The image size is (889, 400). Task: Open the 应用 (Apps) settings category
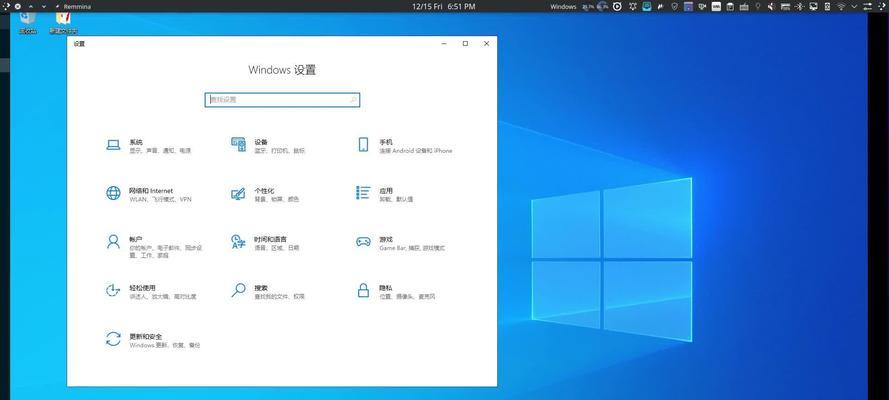coord(384,194)
